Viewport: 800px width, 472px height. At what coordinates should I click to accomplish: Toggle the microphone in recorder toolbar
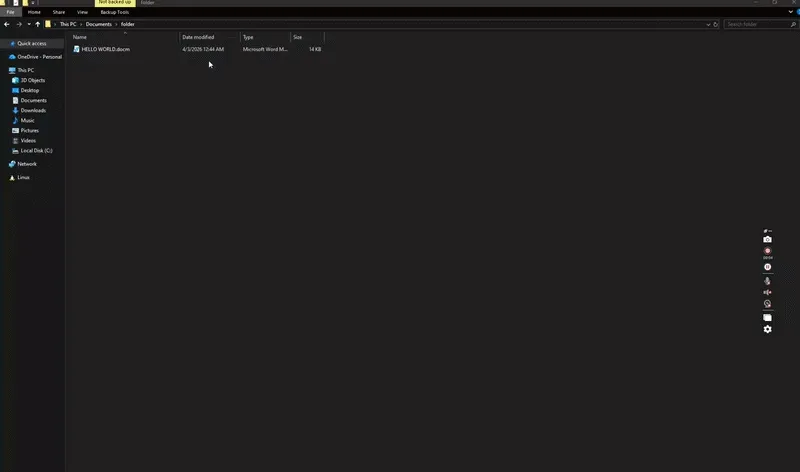(767, 281)
